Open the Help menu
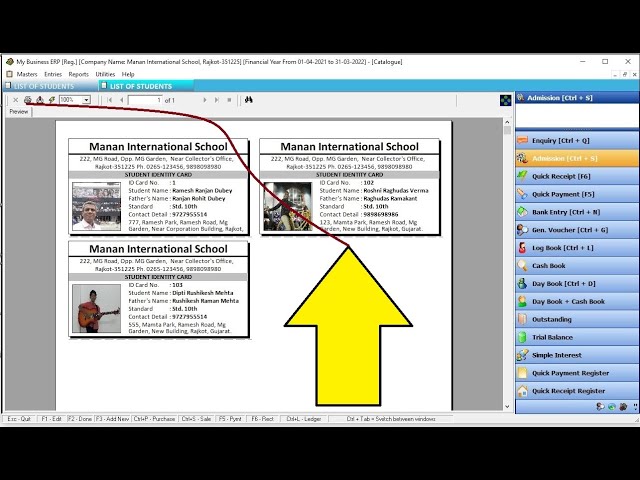 (128, 74)
